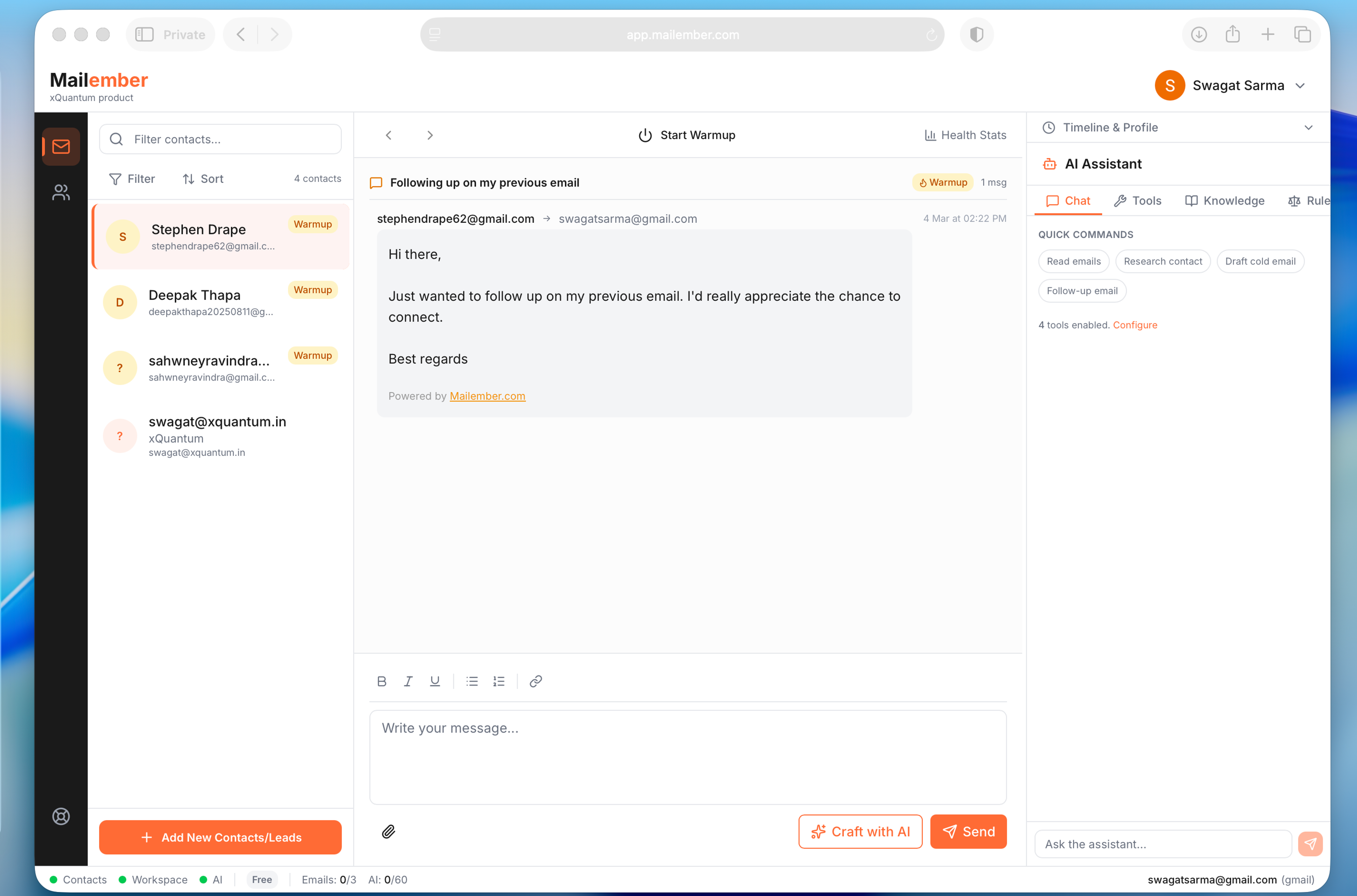This screenshot has height=896, width=1357.
Task: Open the Sort contacts dropdown
Action: pos(203,179)
